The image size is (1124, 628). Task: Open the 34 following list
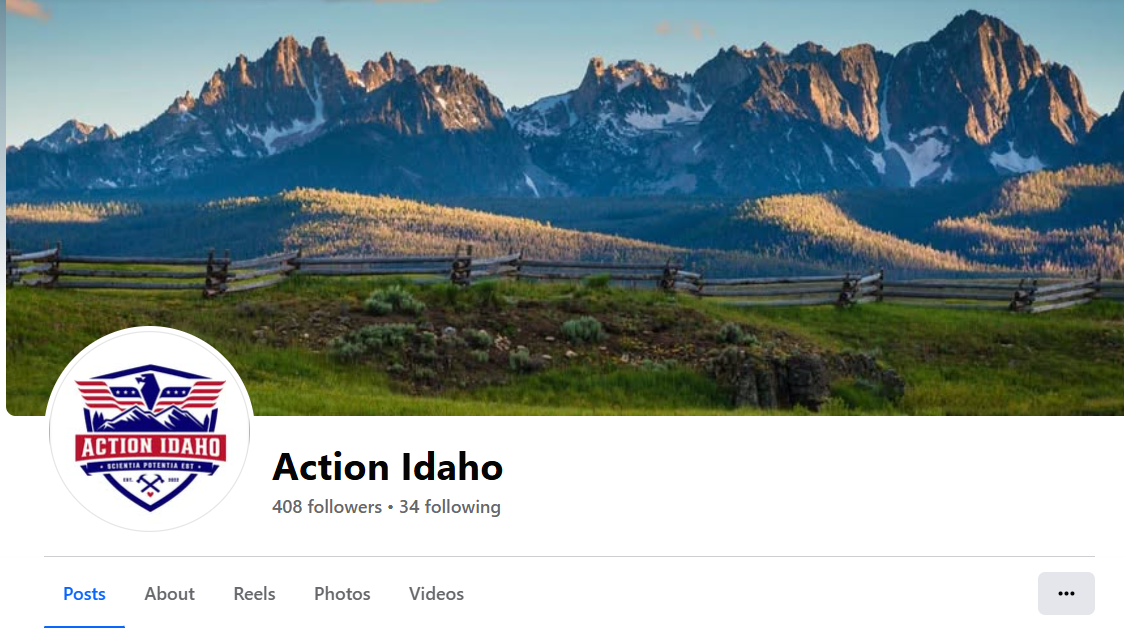449,507
